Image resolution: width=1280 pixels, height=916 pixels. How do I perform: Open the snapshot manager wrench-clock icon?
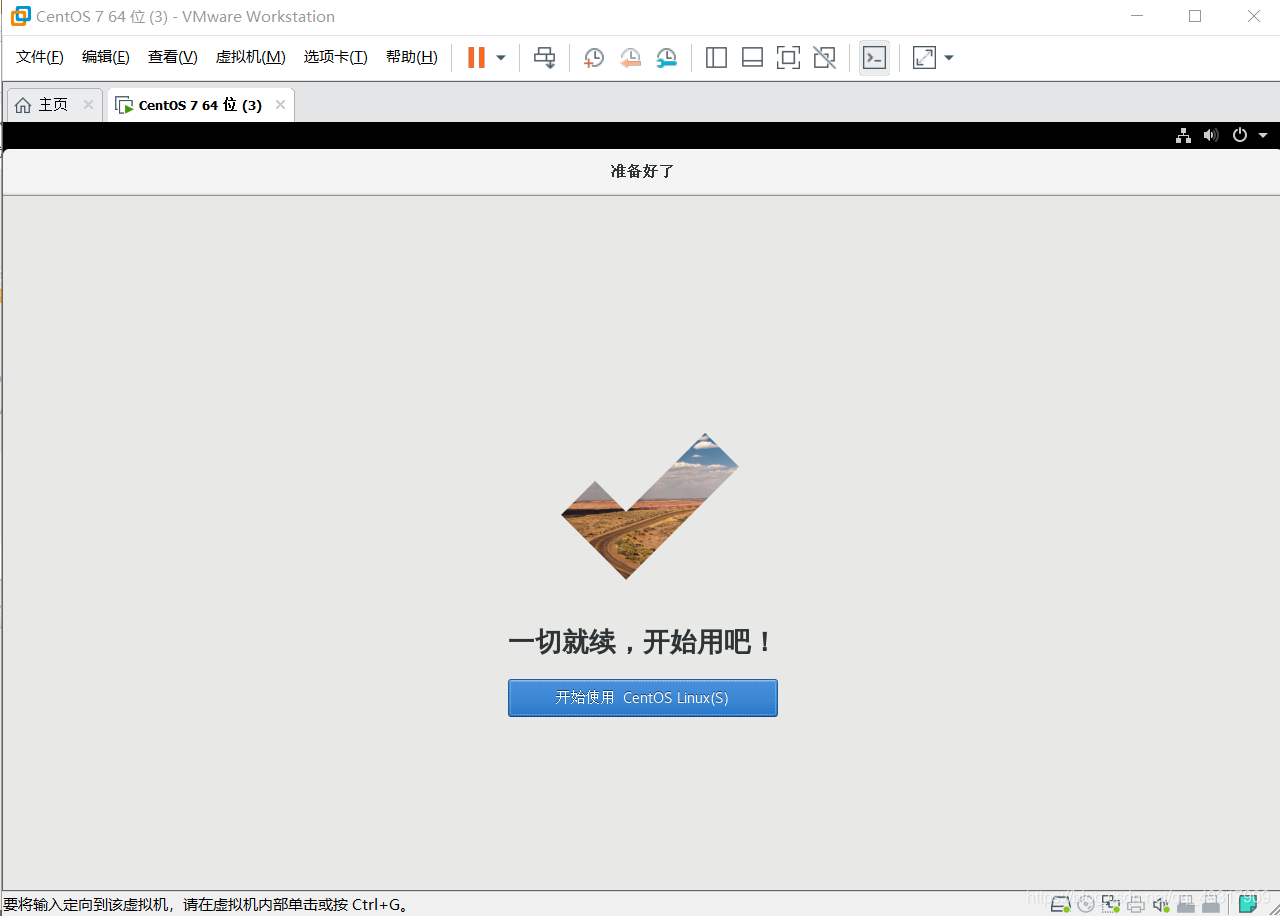pyautogui.click(x=666, y=58)
